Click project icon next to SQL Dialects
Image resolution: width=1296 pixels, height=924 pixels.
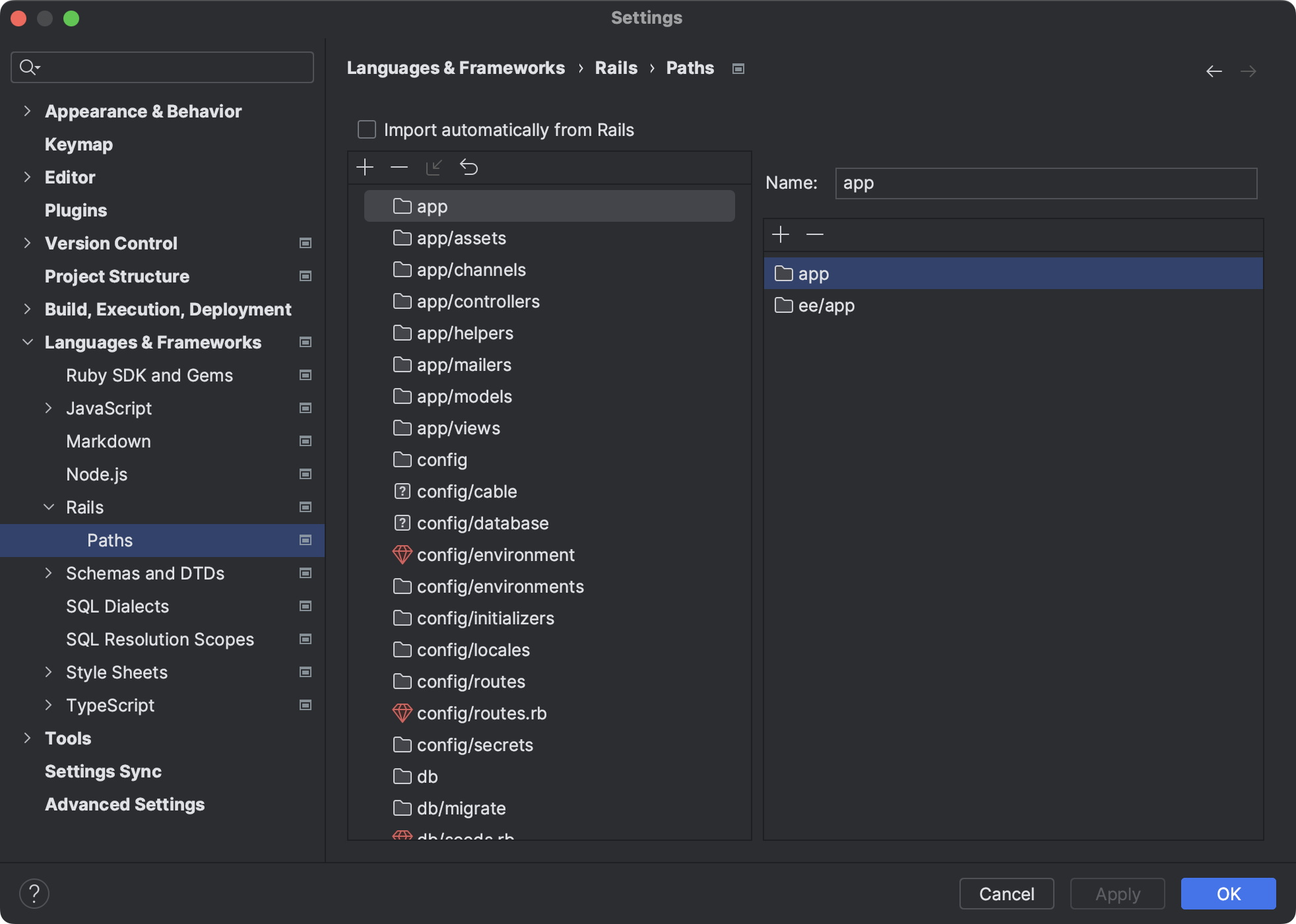tap(306, 606)
